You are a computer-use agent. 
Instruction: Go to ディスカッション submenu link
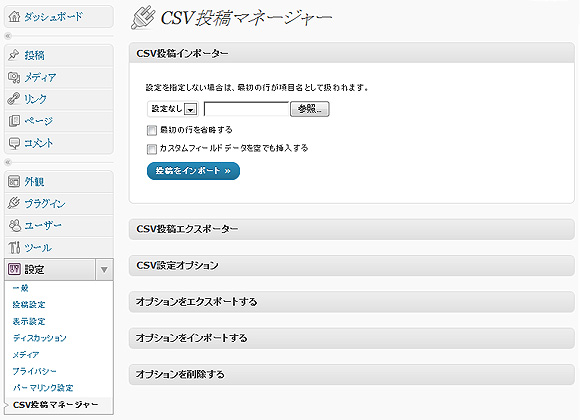pyautogui.click(x=40, y=338)
